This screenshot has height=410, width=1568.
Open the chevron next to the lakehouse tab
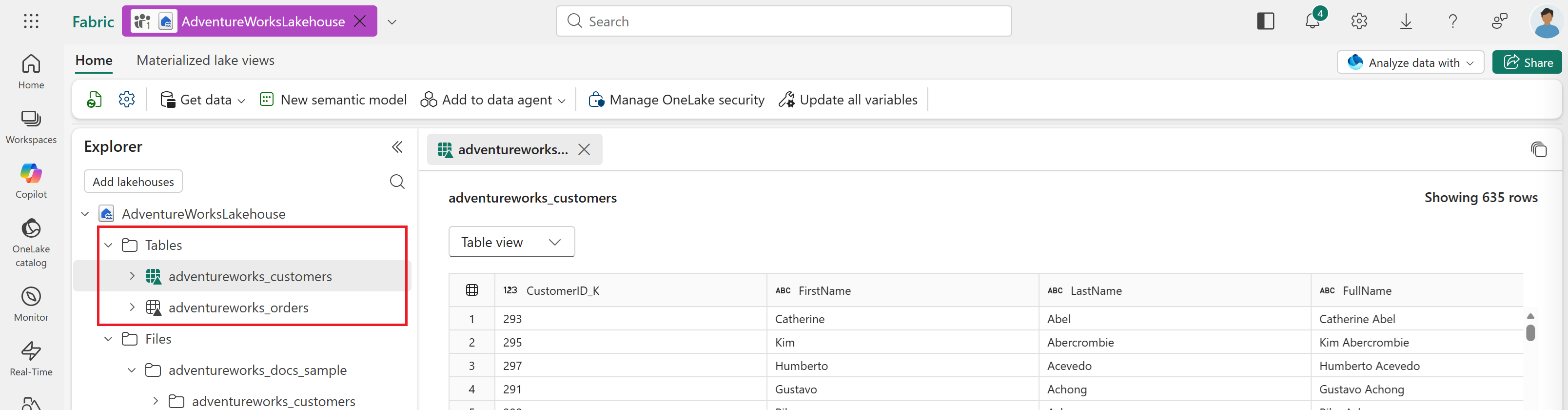tap(392, 21)
